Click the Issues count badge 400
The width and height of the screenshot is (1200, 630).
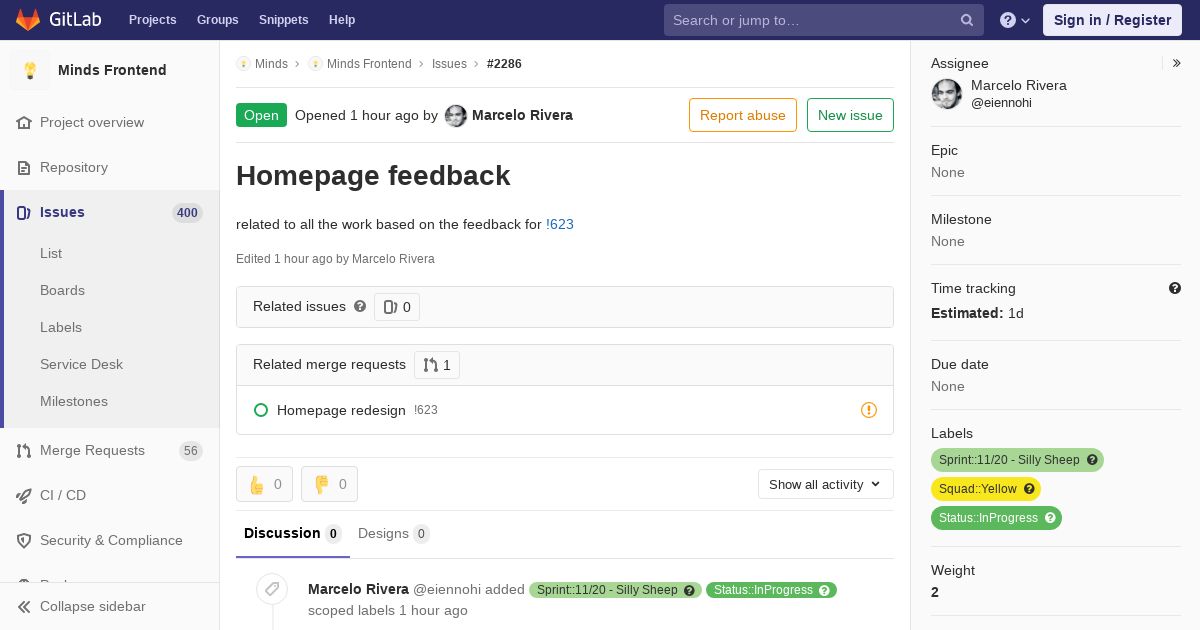click(x=187, y=213)
